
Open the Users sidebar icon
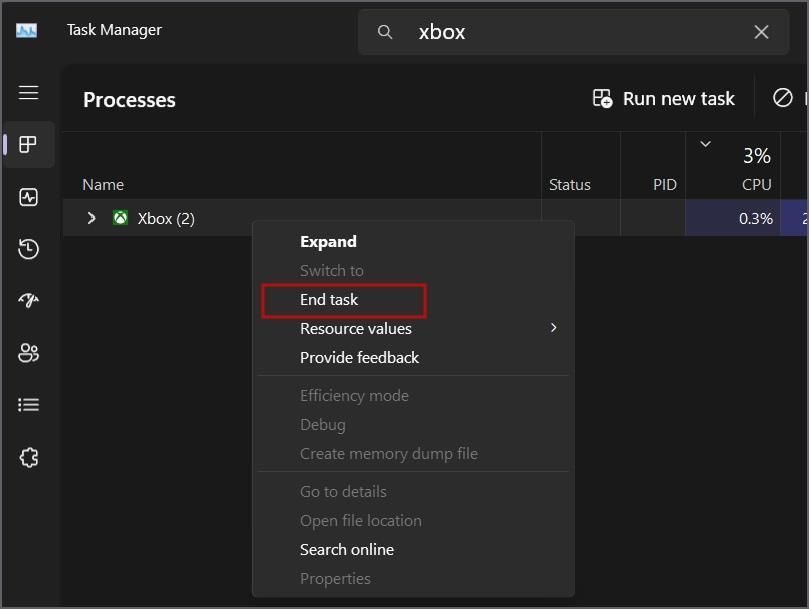pyautogui.click(x=28, y=353)
